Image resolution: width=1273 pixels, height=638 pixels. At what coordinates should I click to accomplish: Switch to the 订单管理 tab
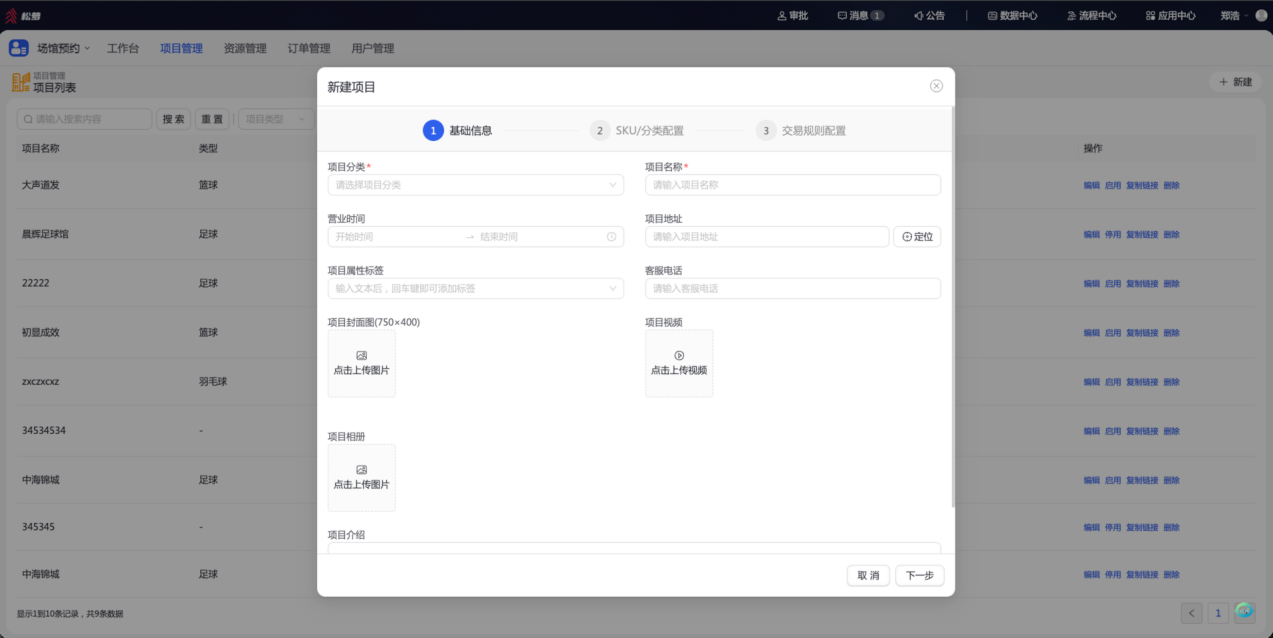(309, 48)
